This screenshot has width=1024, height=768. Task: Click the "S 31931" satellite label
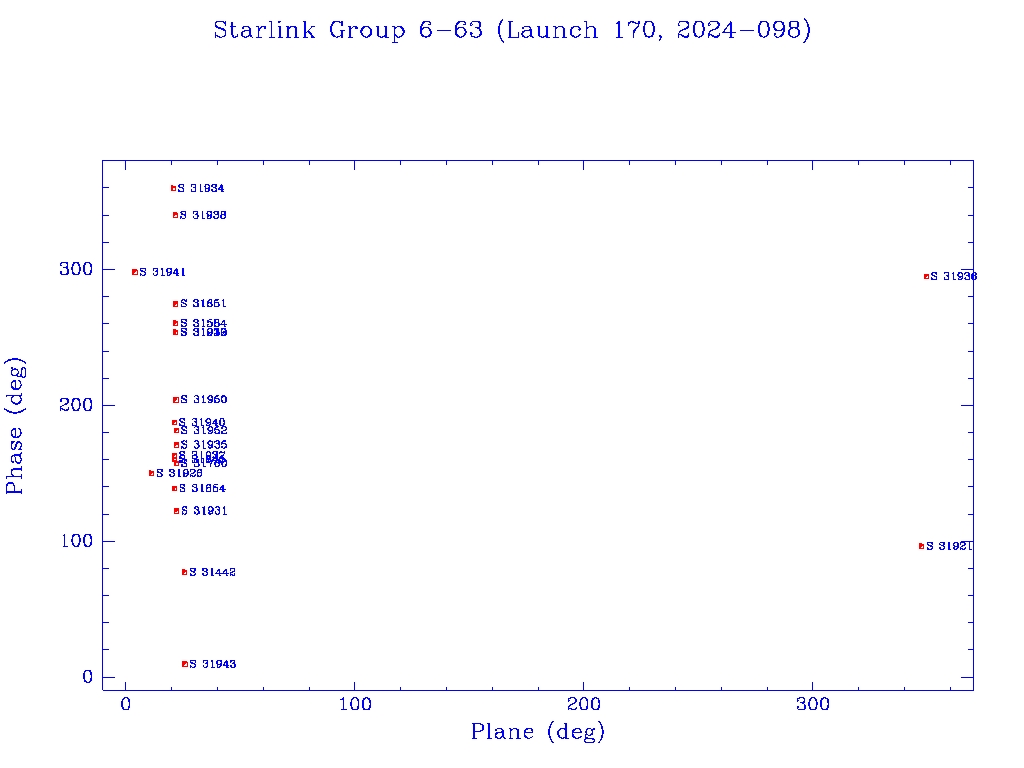coord(204,511)
